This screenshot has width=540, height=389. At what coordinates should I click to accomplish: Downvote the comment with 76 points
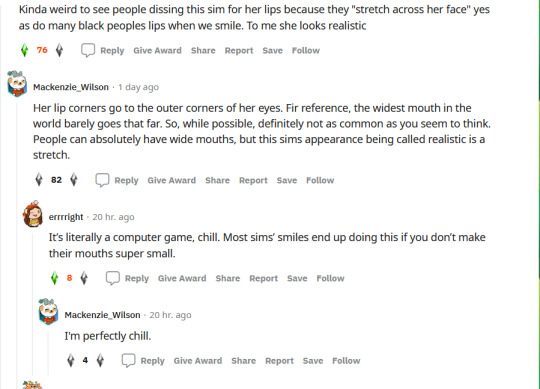point(60,50)
